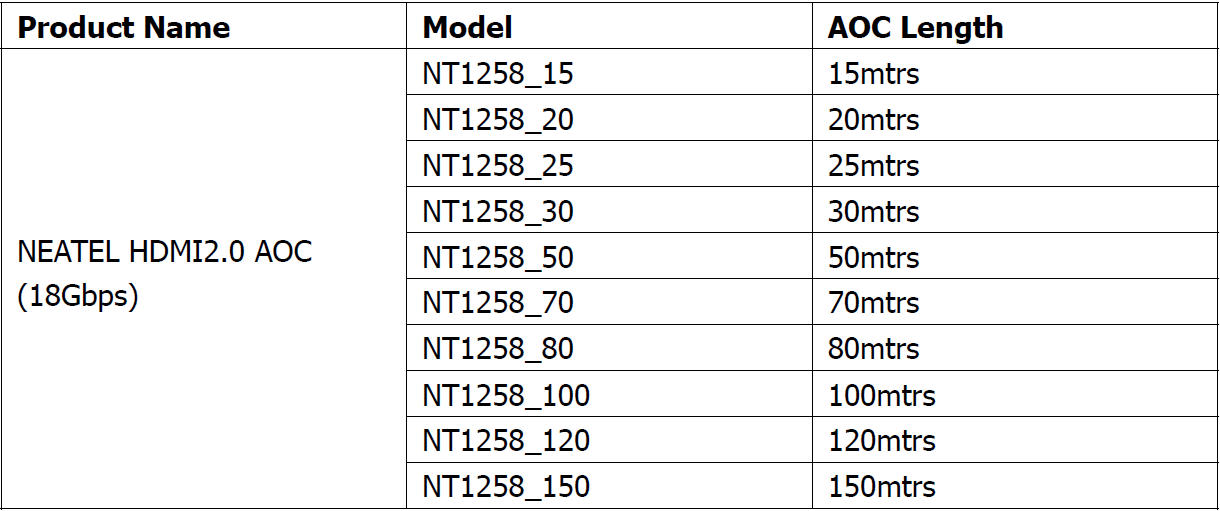Select the 30mtrs AOC length cell
Viewport: 1220px width, 511px height.
coord(873,212)
